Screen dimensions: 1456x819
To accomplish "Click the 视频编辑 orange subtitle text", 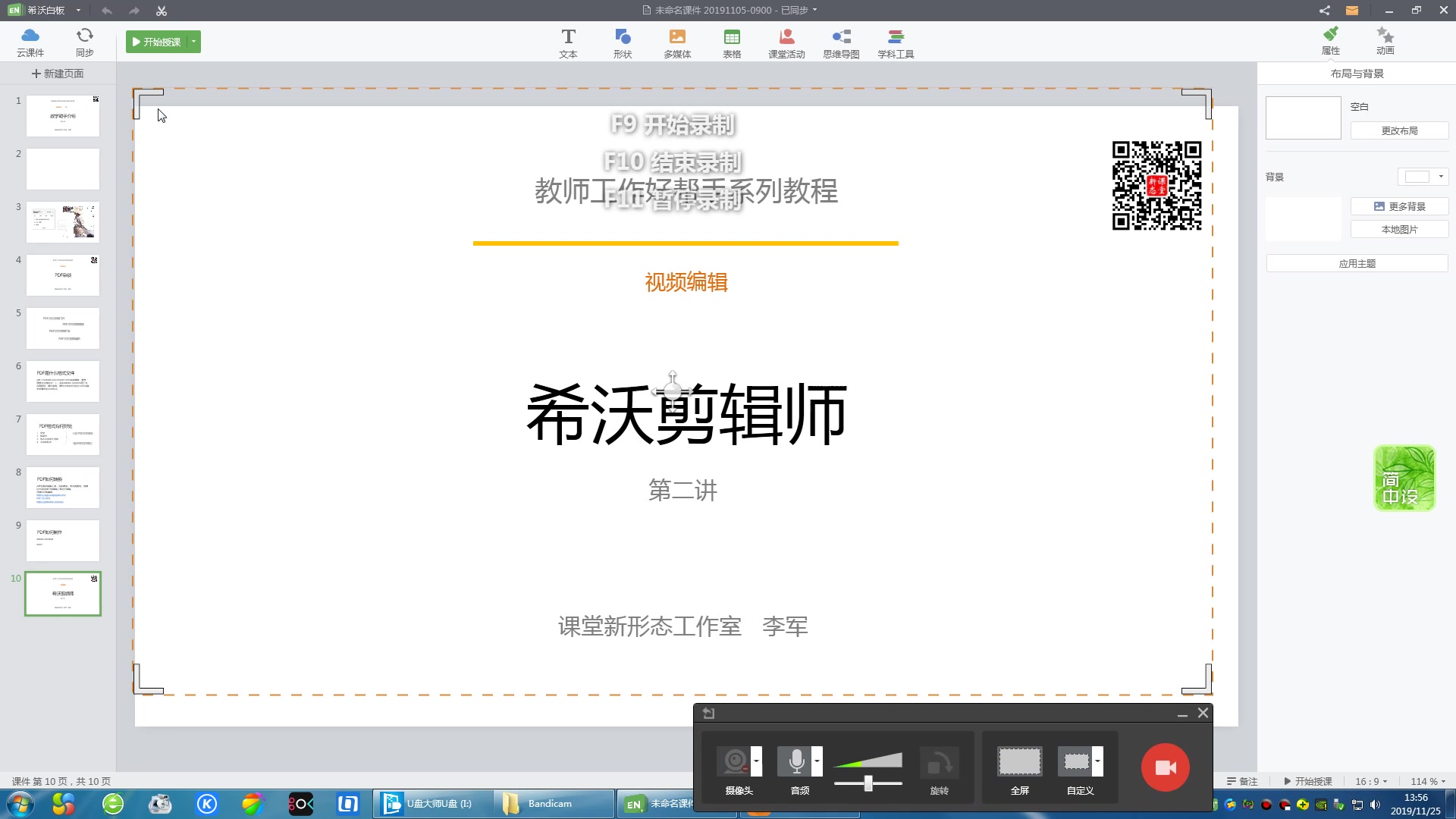I will coord(686,282).
